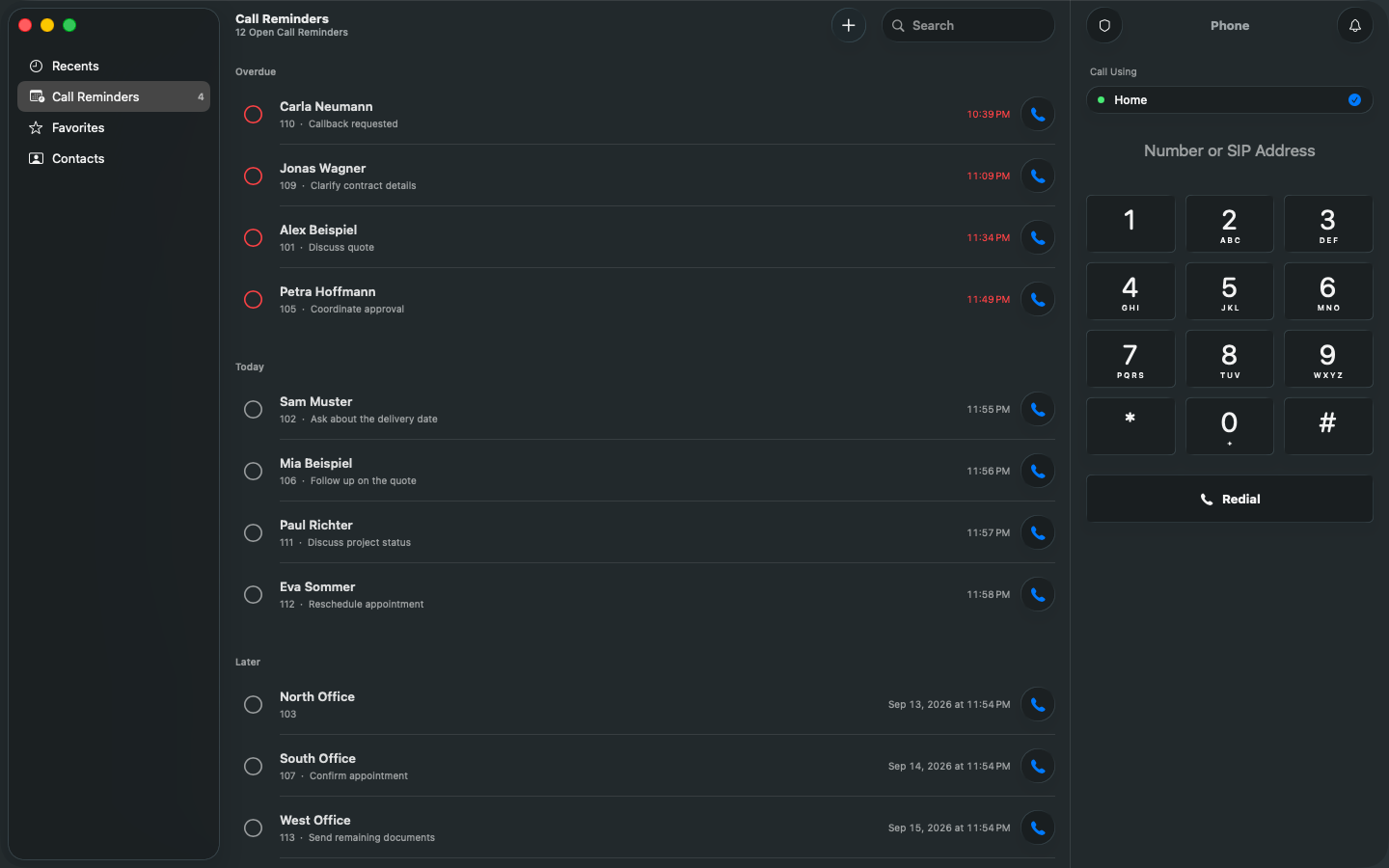Select 'Discuss project status' note text
Image resolution: width=1389 pixels, height=868 pixels.
coord(359,542)
